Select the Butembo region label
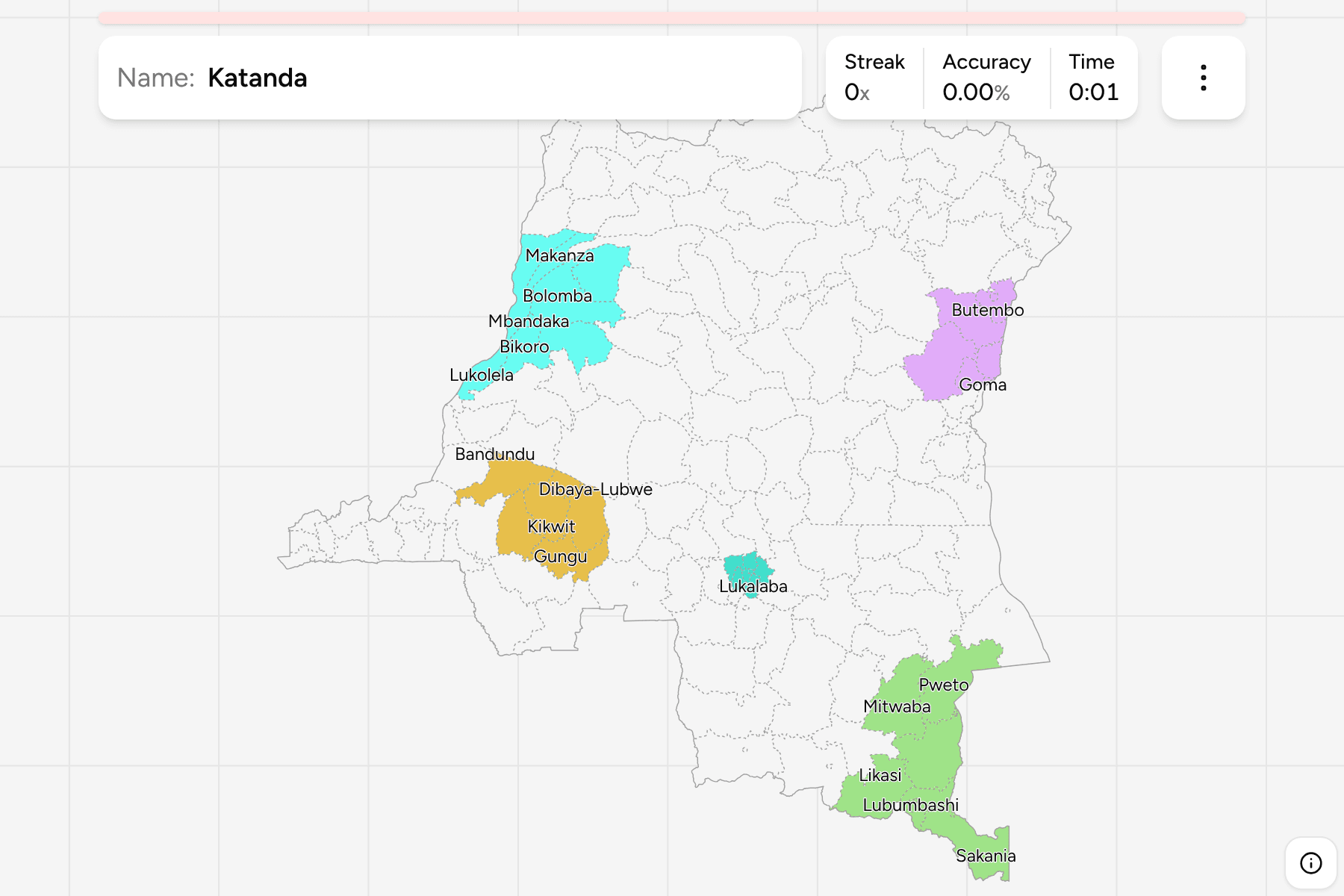The height and width of the screenshot is (896, 1344). (x=988, y=310)
